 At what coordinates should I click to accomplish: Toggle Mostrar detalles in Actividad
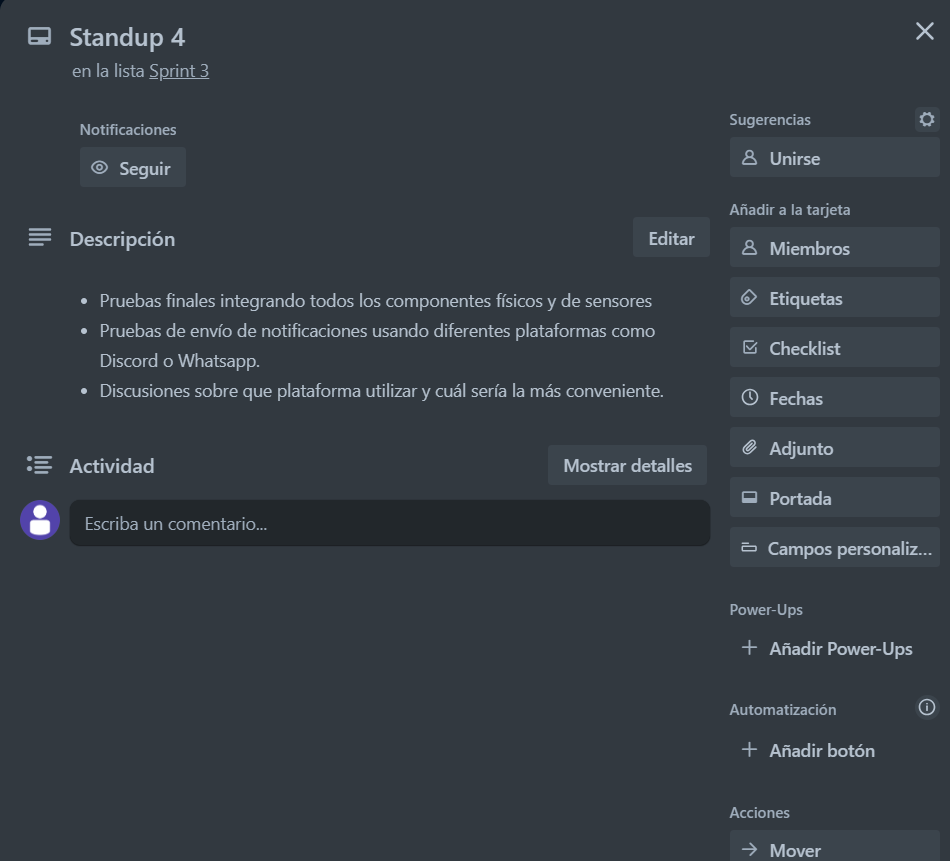pos(627,465)
